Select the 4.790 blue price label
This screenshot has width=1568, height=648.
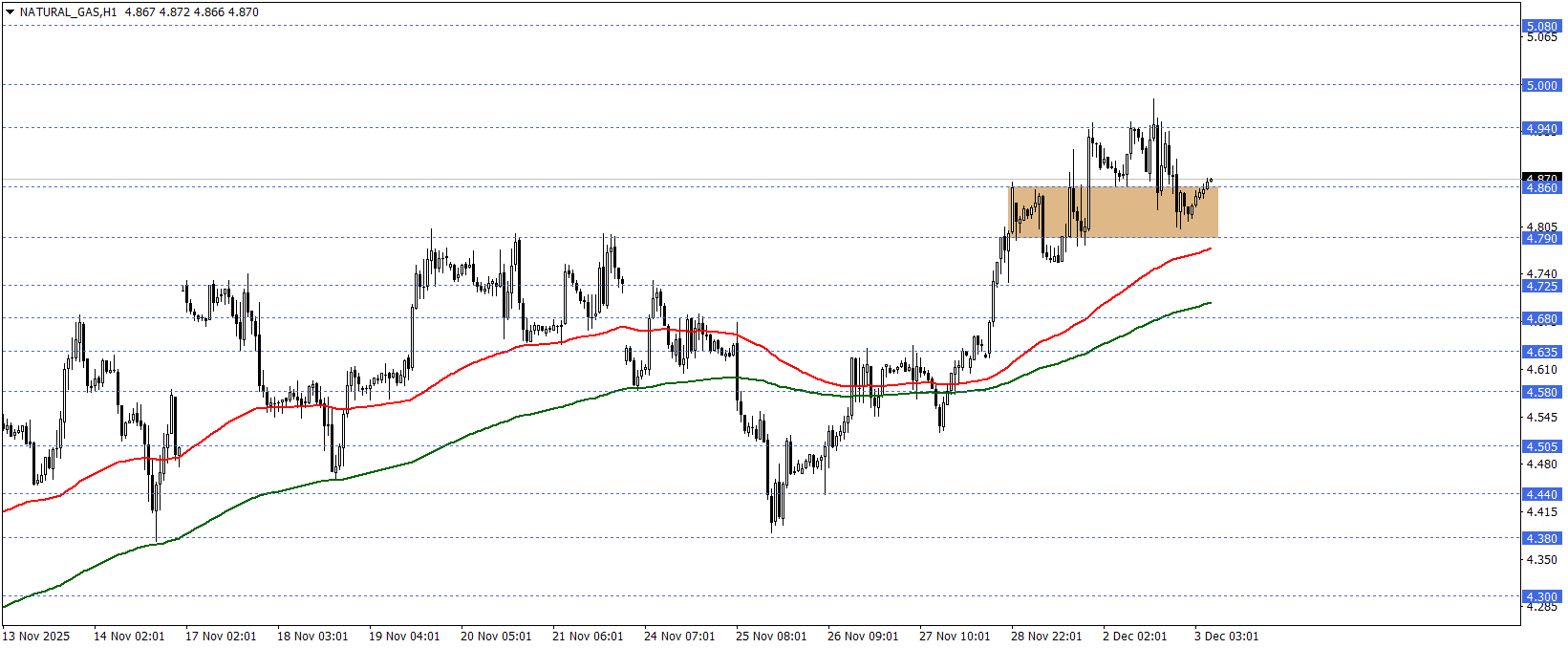coord(1541,238)
